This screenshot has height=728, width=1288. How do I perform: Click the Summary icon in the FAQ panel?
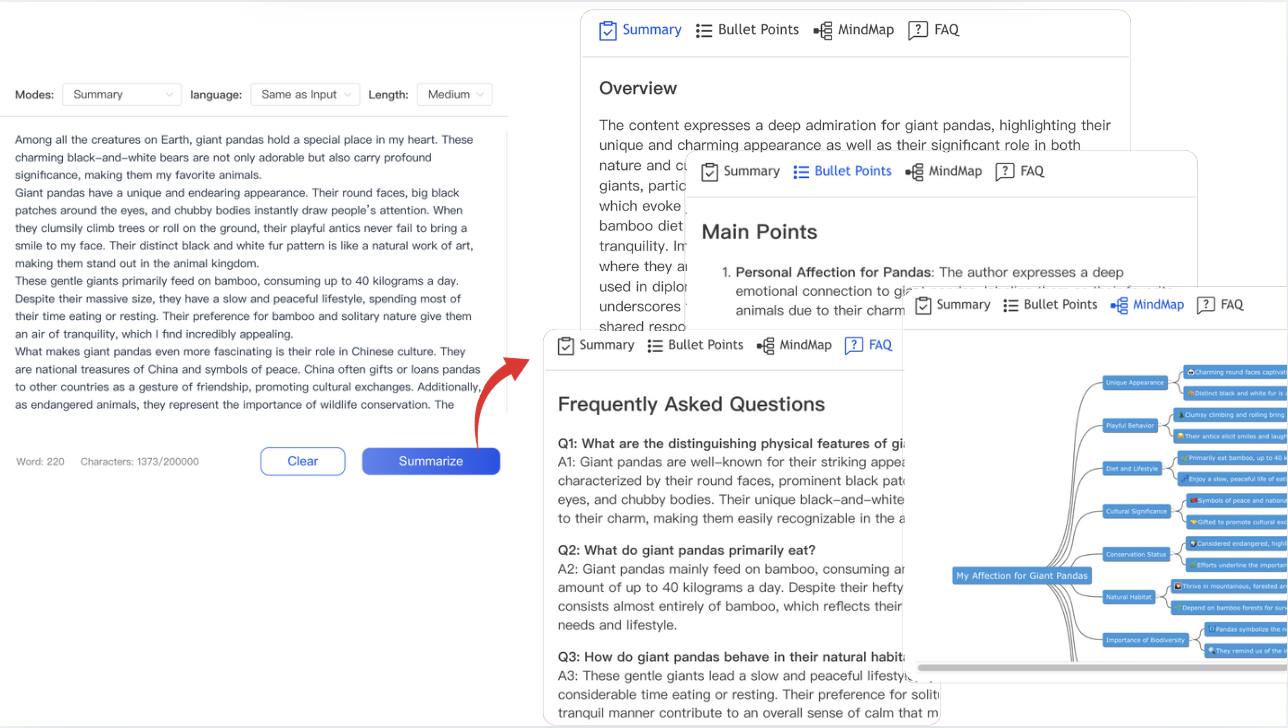pos(566,346)
